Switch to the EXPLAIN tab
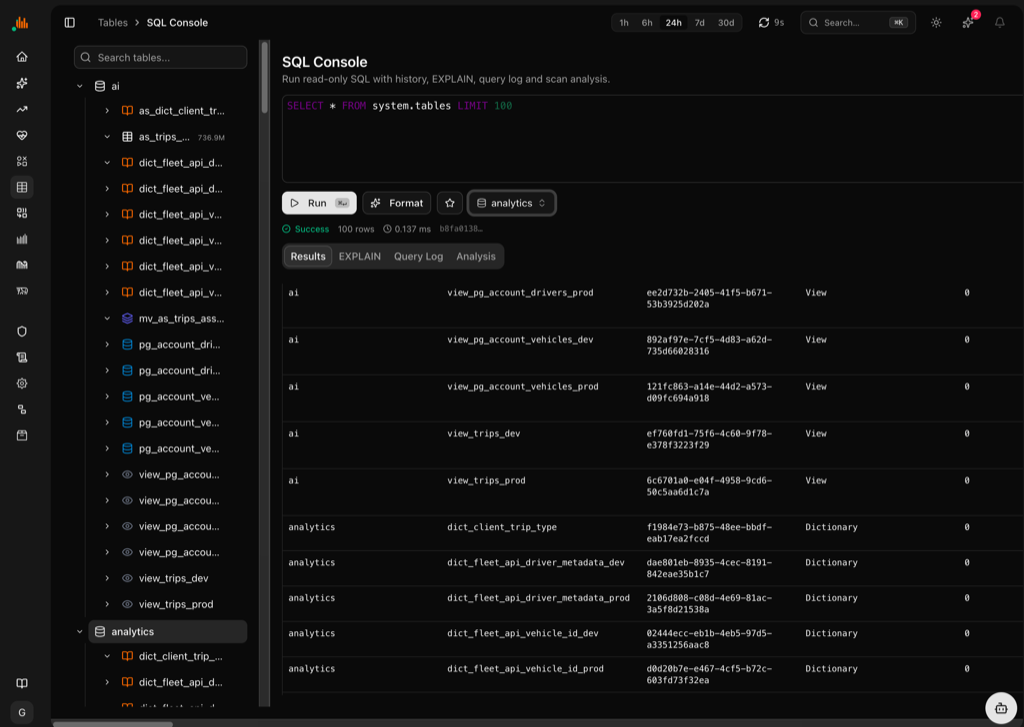The image size is (1024, 727). click(359, 257)
